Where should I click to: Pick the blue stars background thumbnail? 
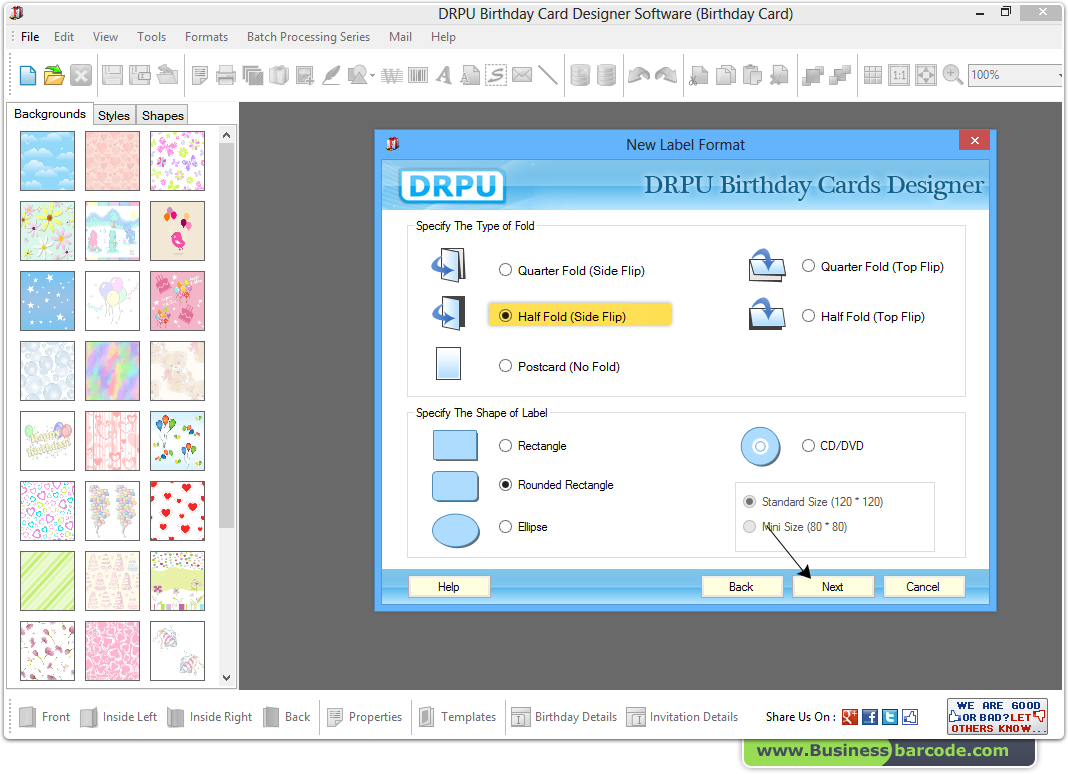[48, 300]
